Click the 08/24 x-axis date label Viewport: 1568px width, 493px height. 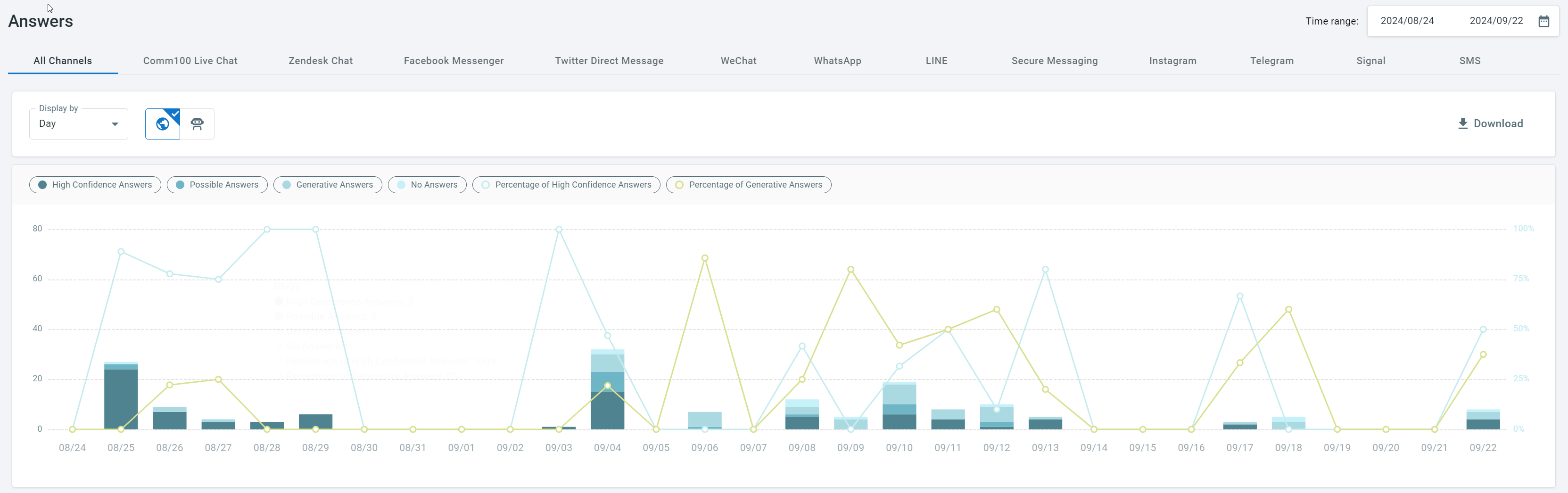coord(73,448)
